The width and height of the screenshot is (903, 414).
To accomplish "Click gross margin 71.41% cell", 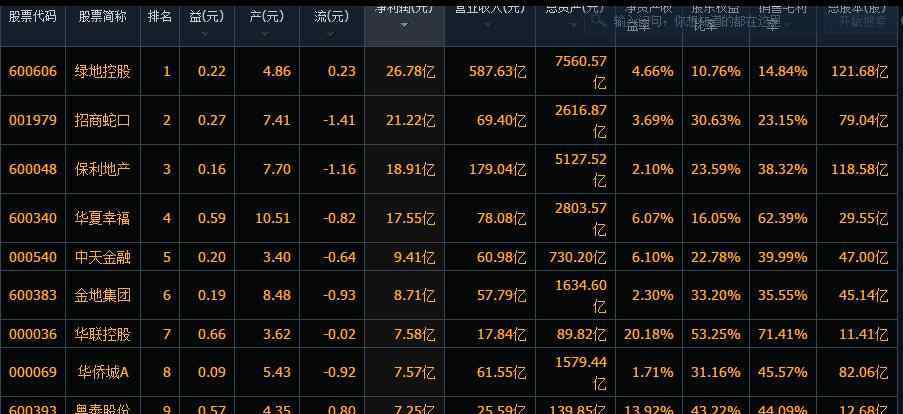I will coord(783,334).
